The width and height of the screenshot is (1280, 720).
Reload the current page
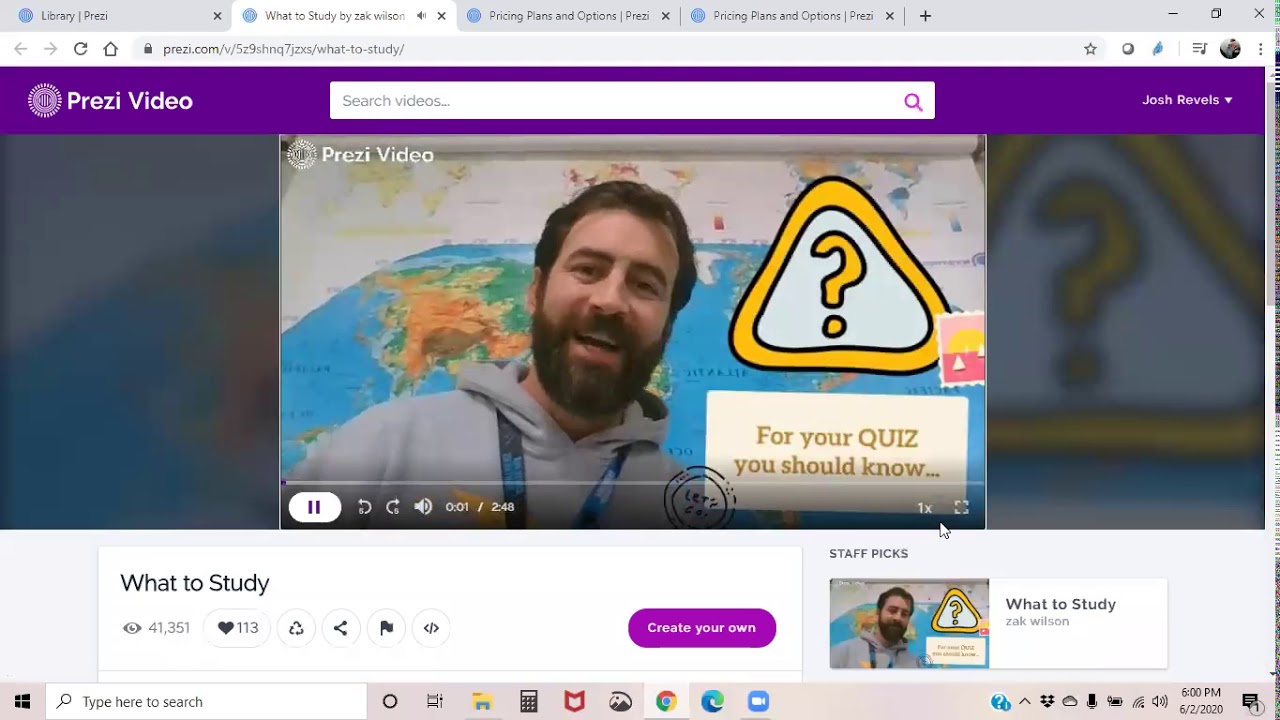click(x=80, y=49)
